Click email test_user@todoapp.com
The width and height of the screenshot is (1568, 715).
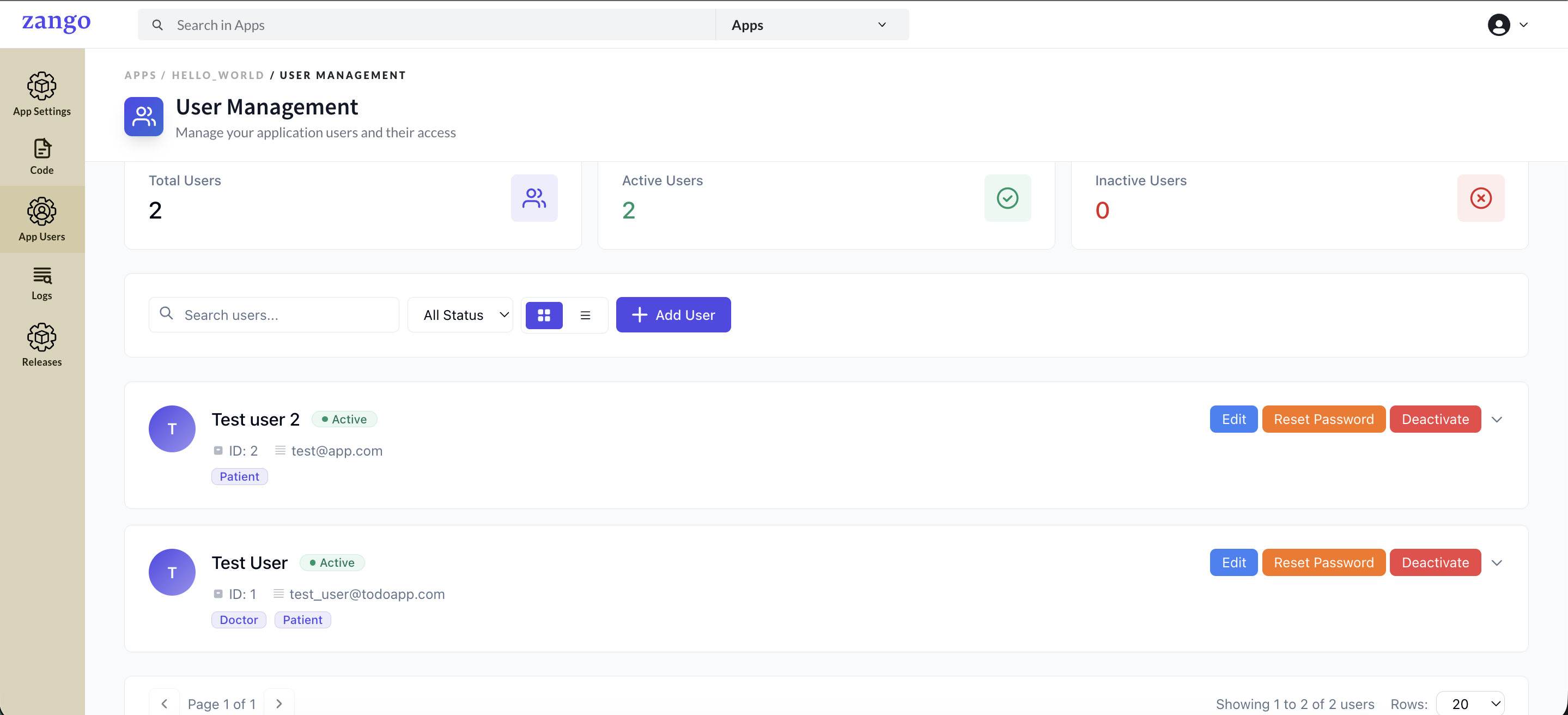(367, 594)
